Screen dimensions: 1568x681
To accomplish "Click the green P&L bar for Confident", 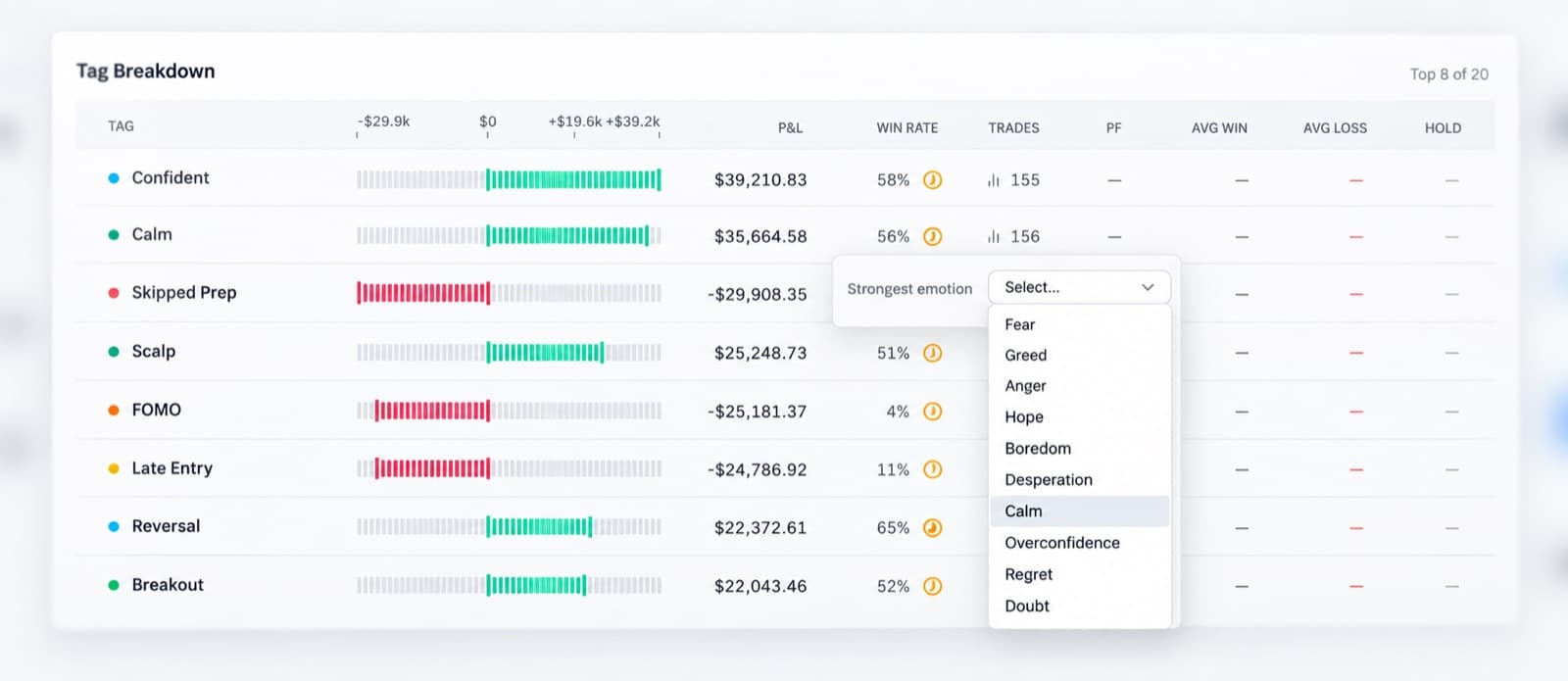I will click(x=574, y=179).
